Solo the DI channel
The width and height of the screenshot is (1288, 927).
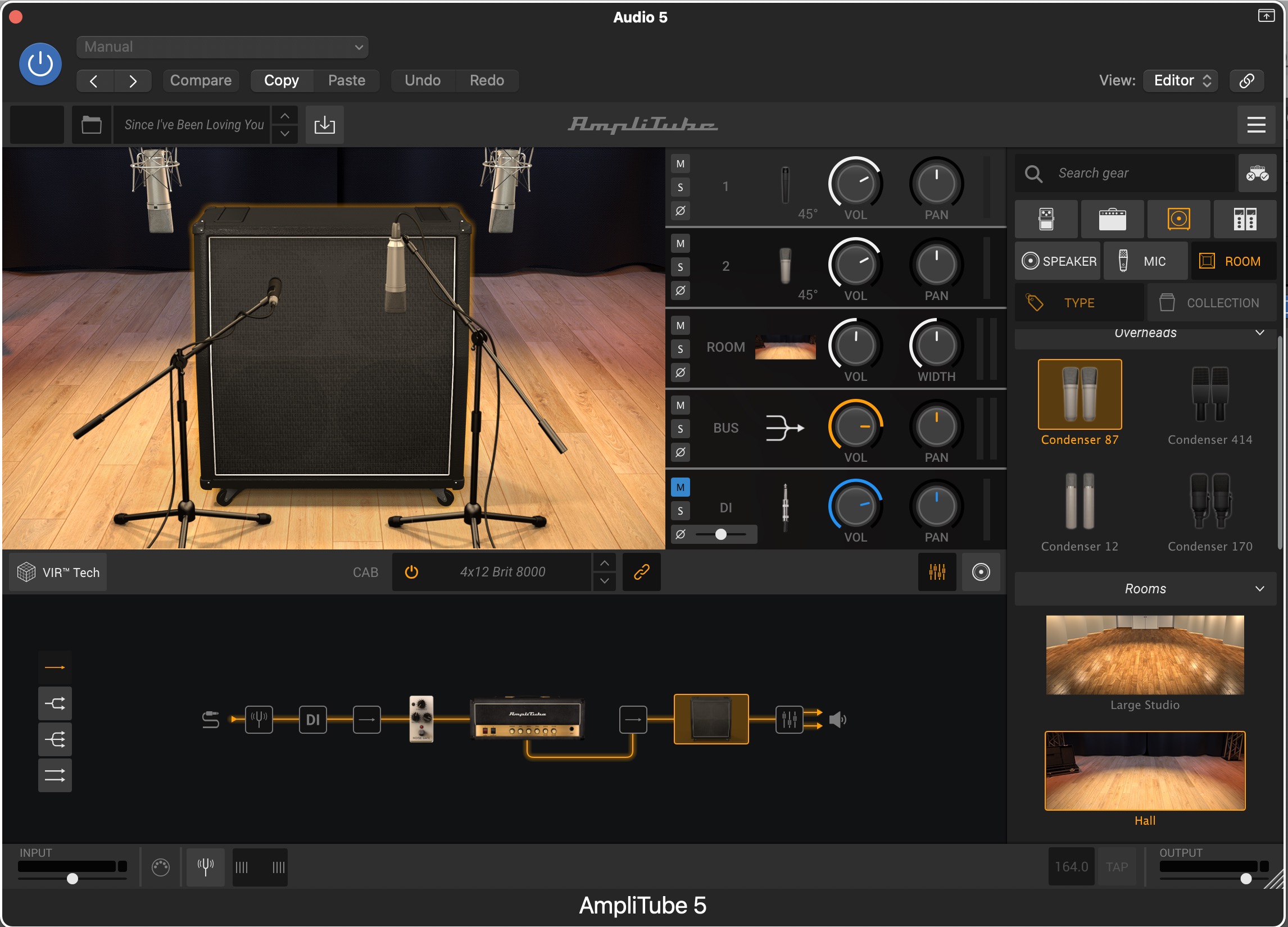point(681,511)
